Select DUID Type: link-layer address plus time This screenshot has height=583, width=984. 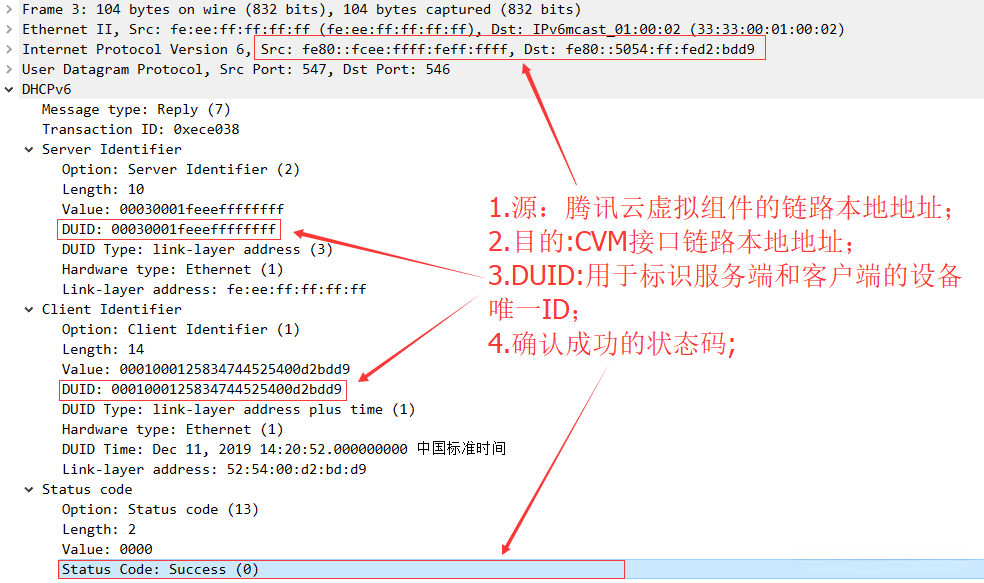coord(238,410)
